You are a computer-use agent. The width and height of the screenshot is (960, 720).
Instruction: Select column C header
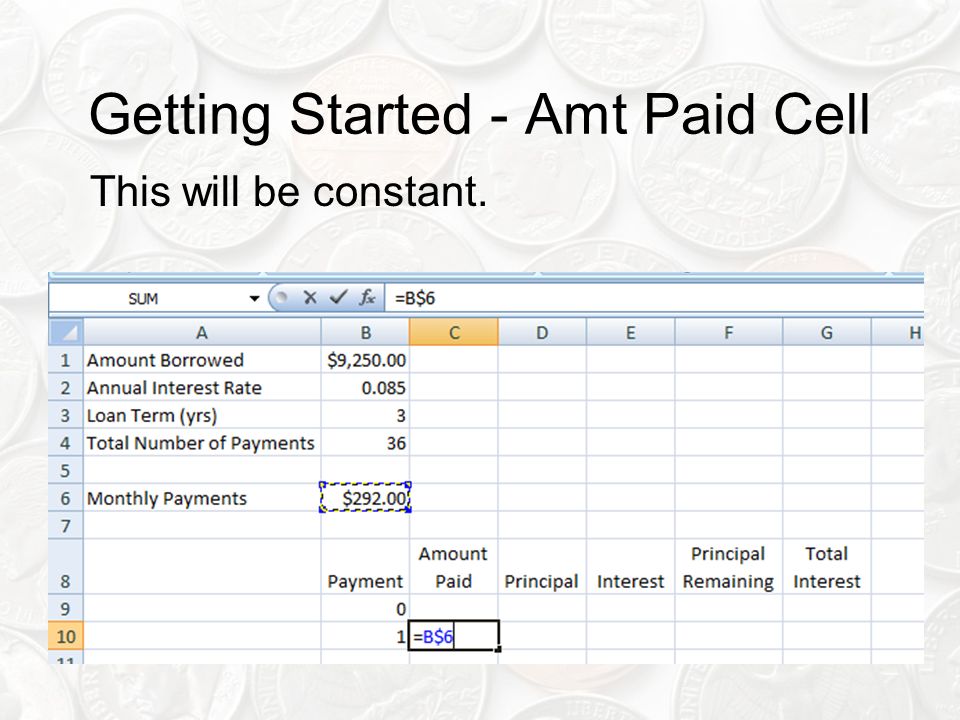pyautogui.click(x=454, y=332)
